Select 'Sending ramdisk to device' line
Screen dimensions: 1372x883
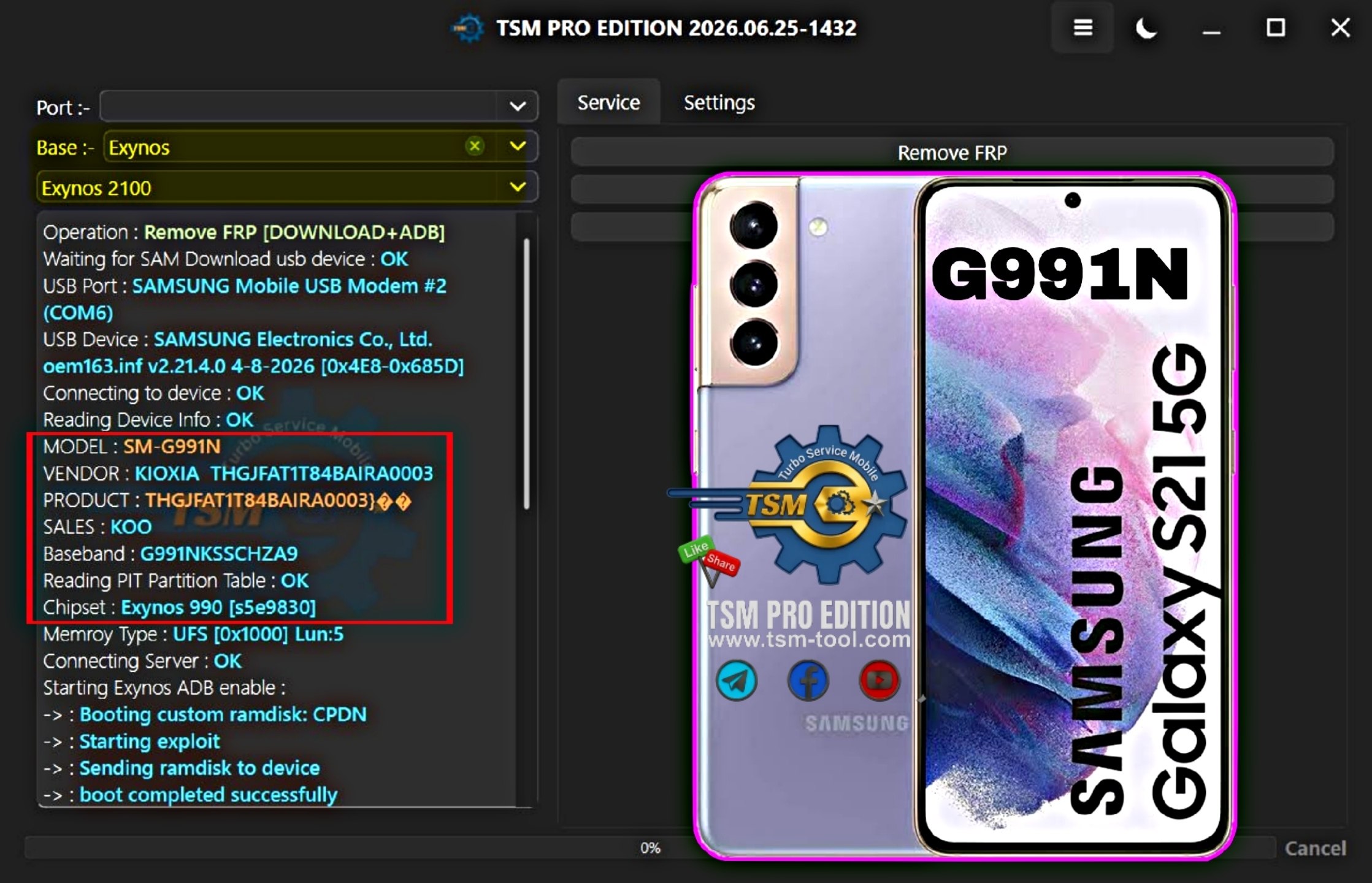point(182,768)
